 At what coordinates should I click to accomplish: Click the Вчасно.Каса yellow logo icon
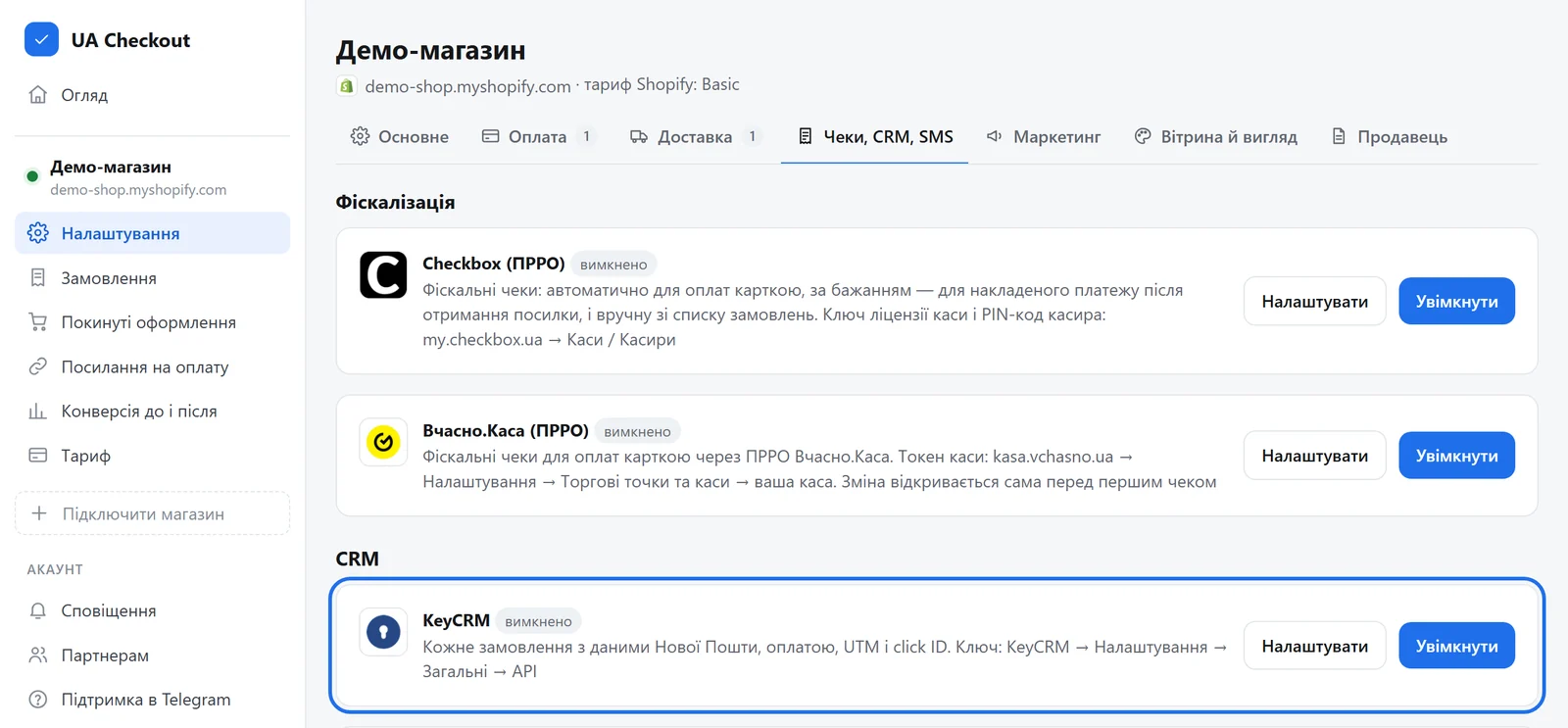click(x=383, y=443)
